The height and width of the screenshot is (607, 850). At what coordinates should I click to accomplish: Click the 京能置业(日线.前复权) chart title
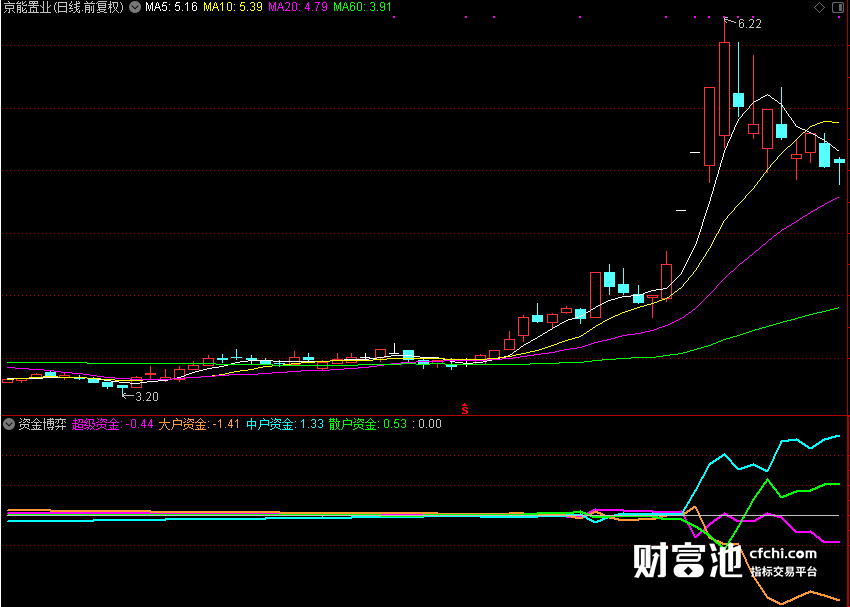pyautogui.click(x=64, y=8)
